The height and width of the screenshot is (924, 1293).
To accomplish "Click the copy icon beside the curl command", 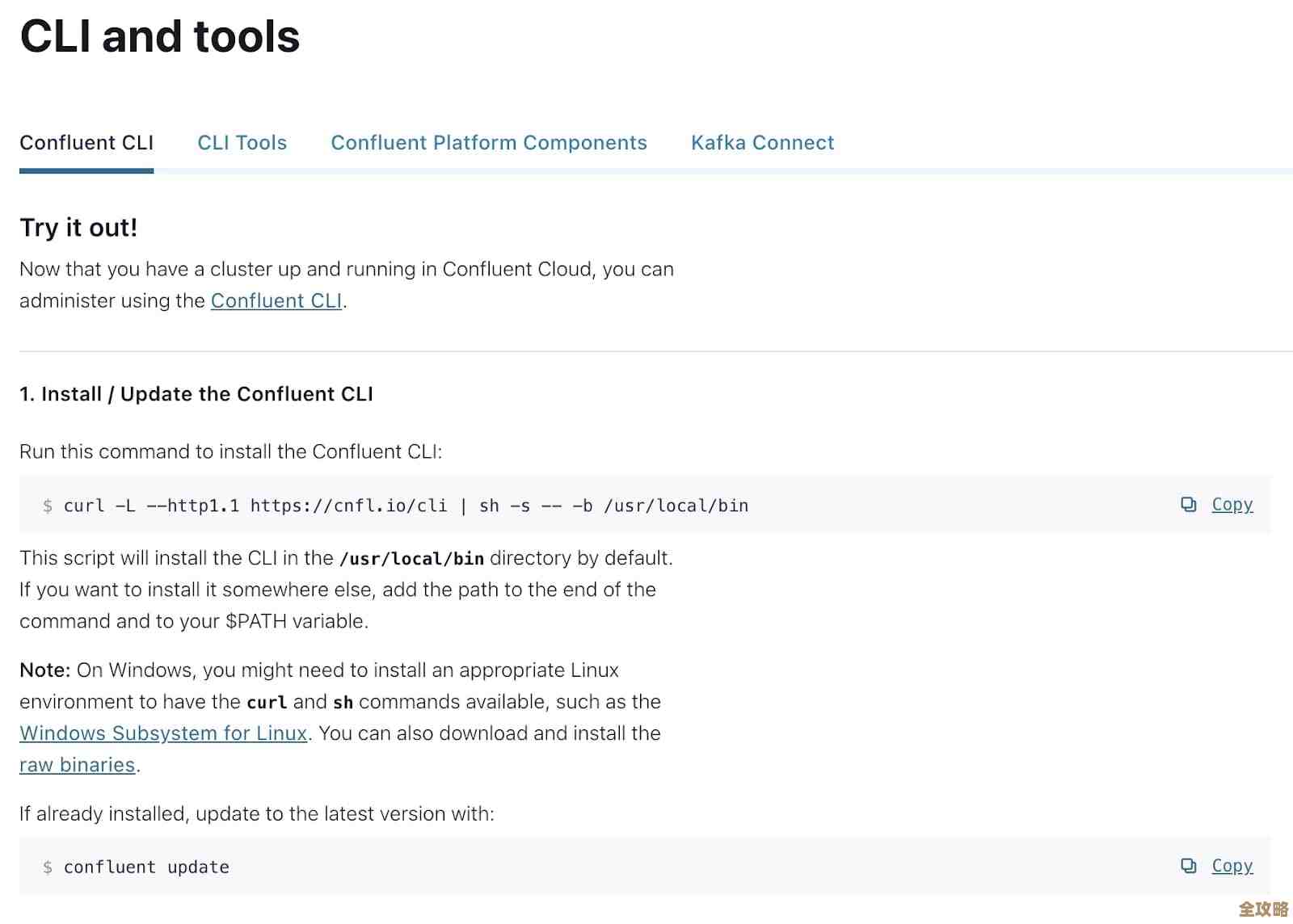I will point(1188,505).
